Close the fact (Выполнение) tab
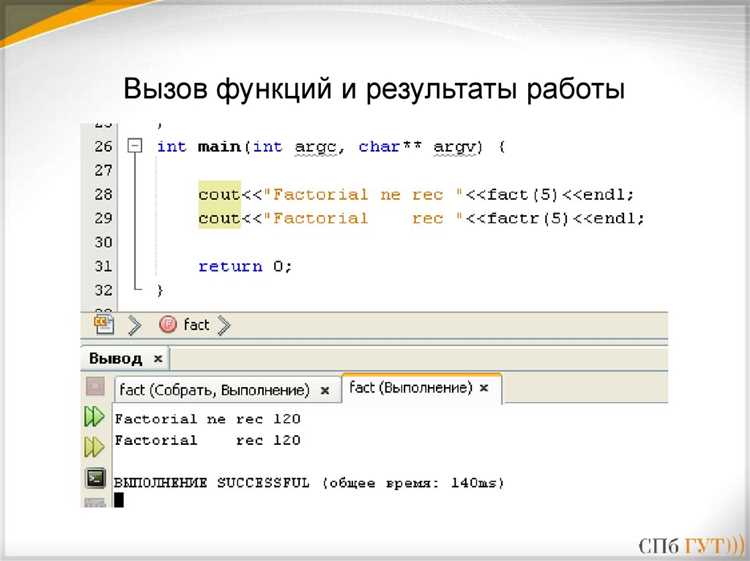 [x=484, y=387]
